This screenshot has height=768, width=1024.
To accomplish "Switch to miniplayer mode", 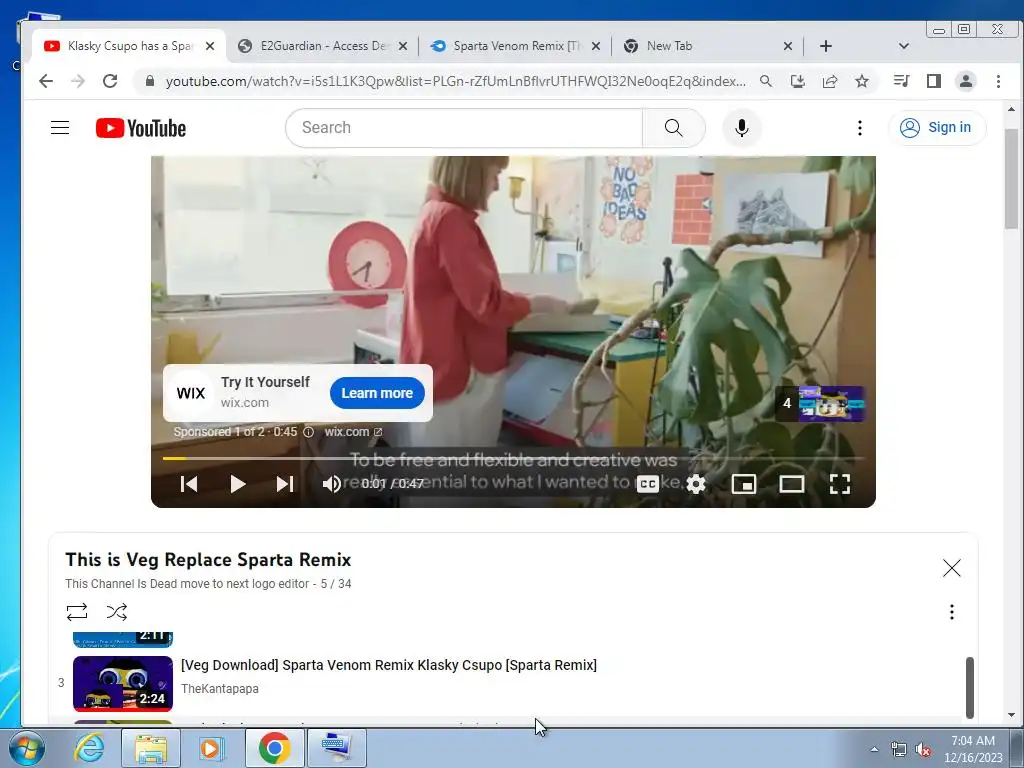I will [x=744, y=484].
